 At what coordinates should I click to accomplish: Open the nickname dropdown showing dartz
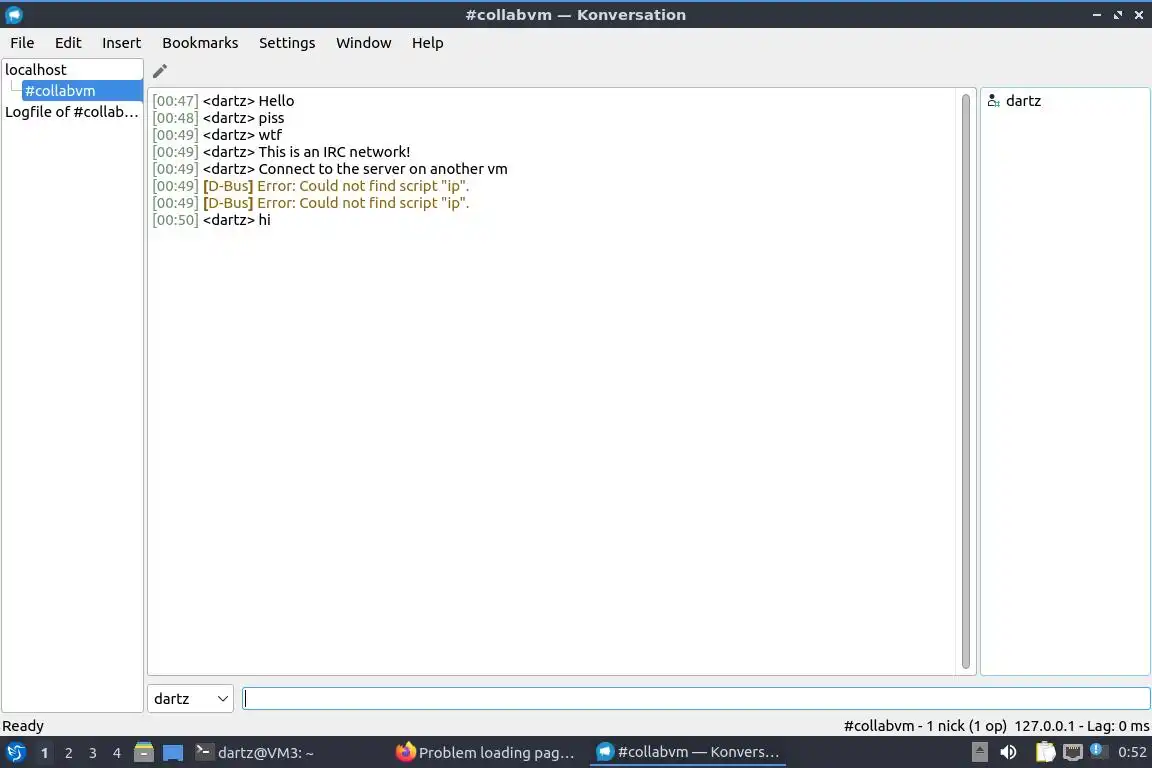pyautogui.click(x=190, y=699)
